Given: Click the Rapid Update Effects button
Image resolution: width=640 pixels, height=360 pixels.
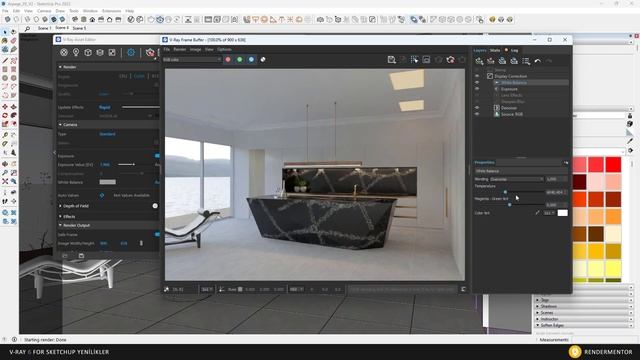Looking at the screenshot, I should click(x=104, y=107).
